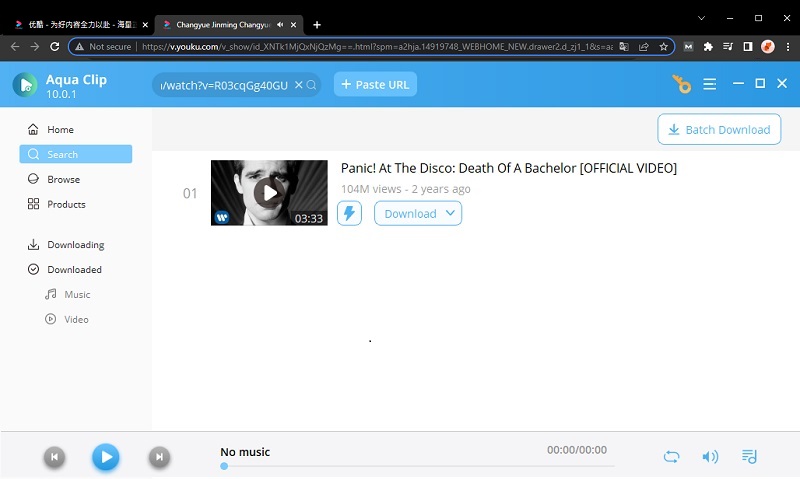This screenshot has height=479, width=800.
Task: Bookmark this page with the star
Action: tap(663, 46)
